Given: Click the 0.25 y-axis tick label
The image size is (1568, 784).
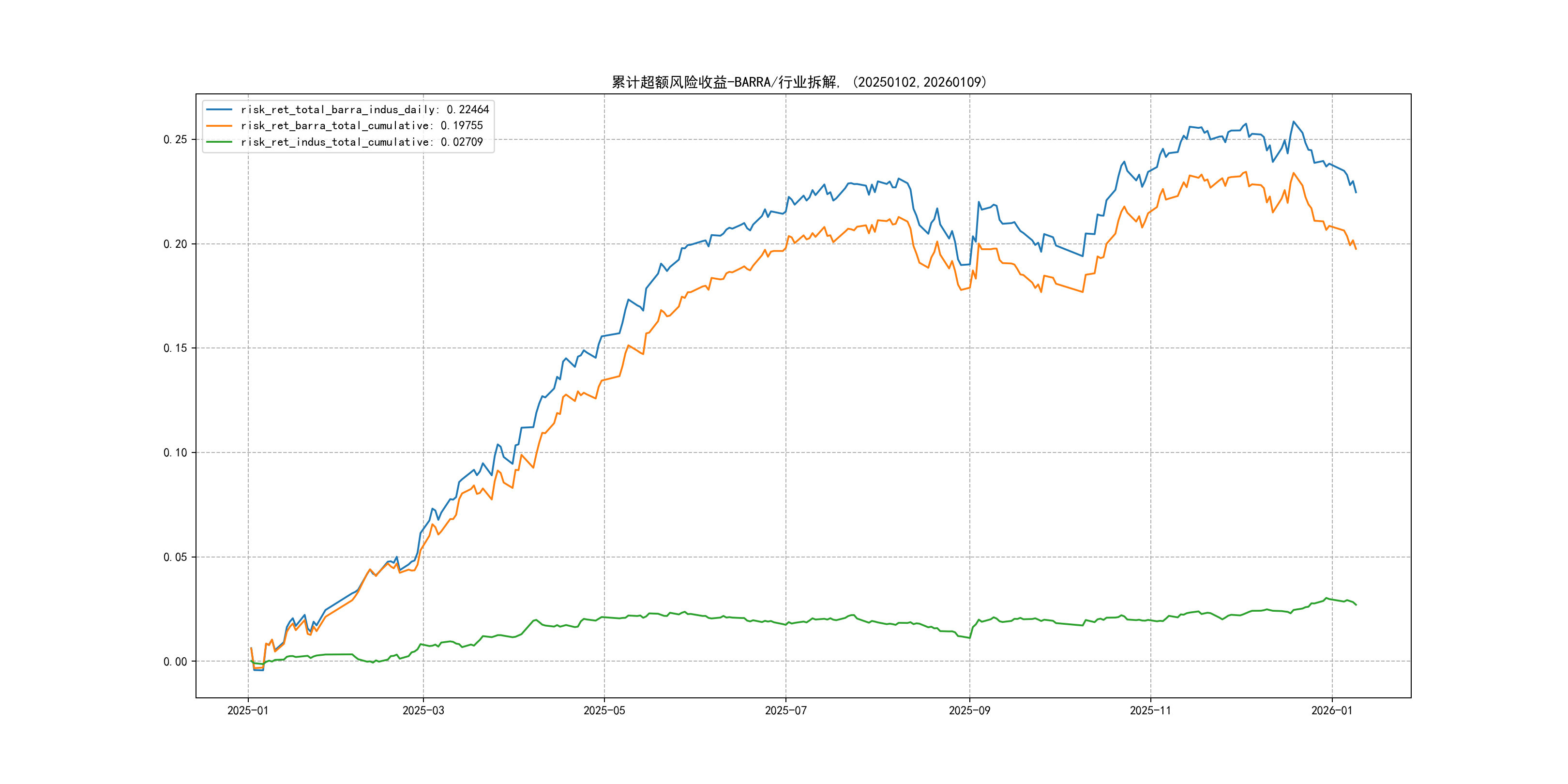Looking at the screenshot, I should [175, 139].
